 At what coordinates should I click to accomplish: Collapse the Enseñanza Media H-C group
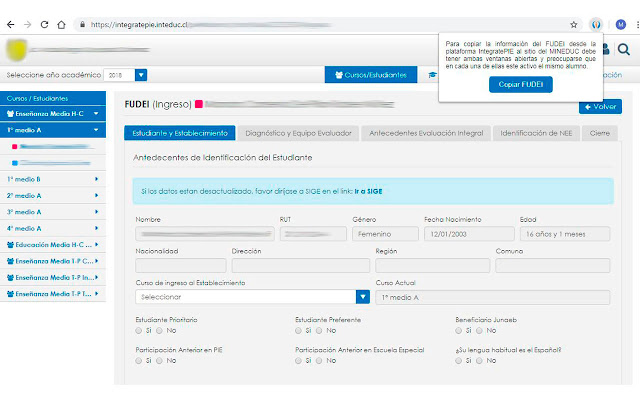tap(53, 113)
